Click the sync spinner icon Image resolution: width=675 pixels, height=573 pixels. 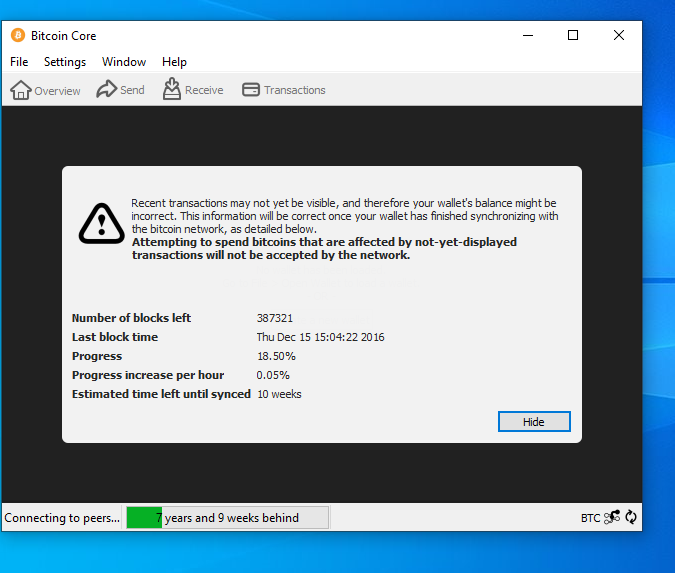pyautogui.click(x=631, y=517)
